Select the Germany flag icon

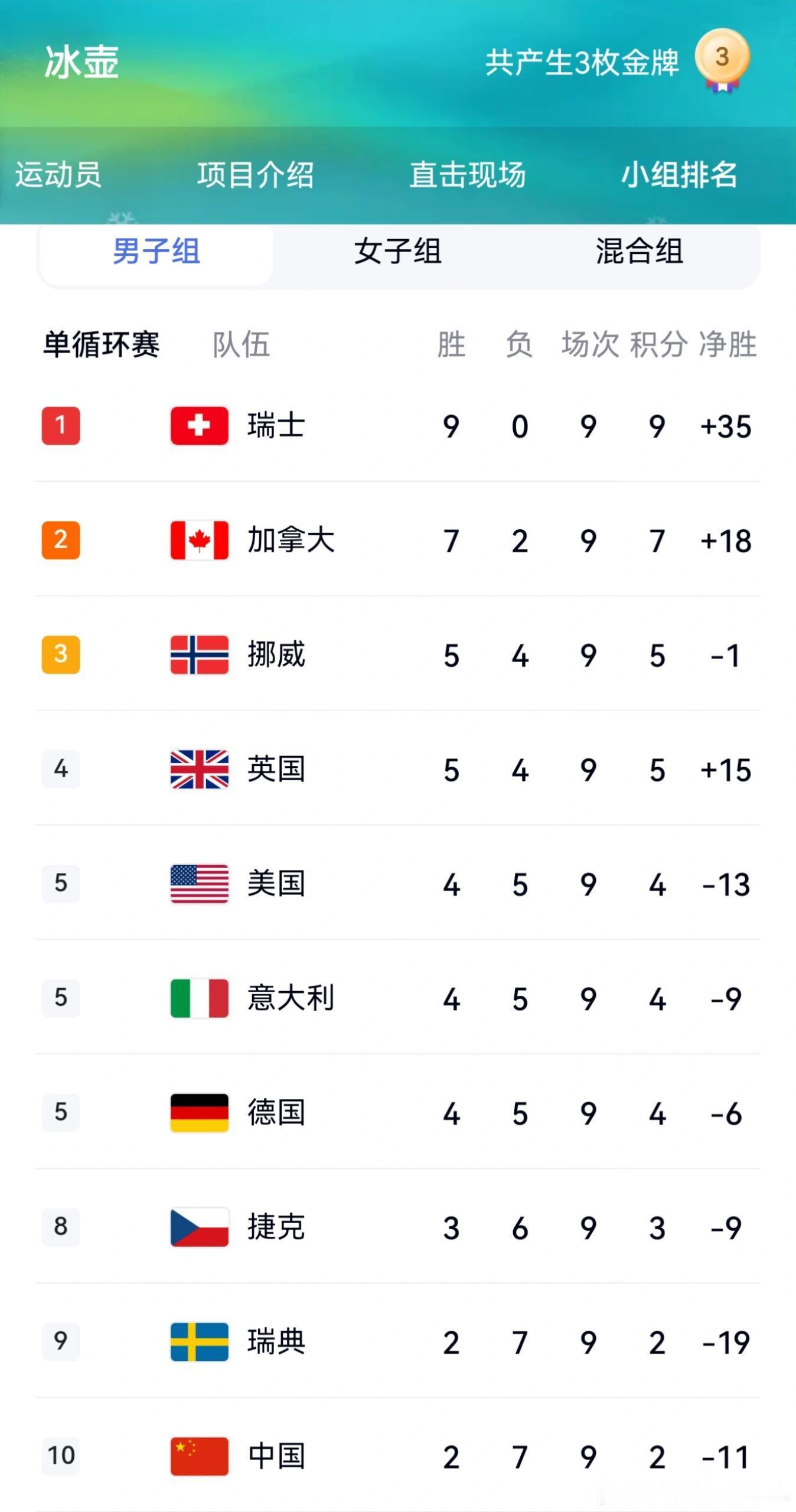pyautogui.click(x=200, y=1113)
